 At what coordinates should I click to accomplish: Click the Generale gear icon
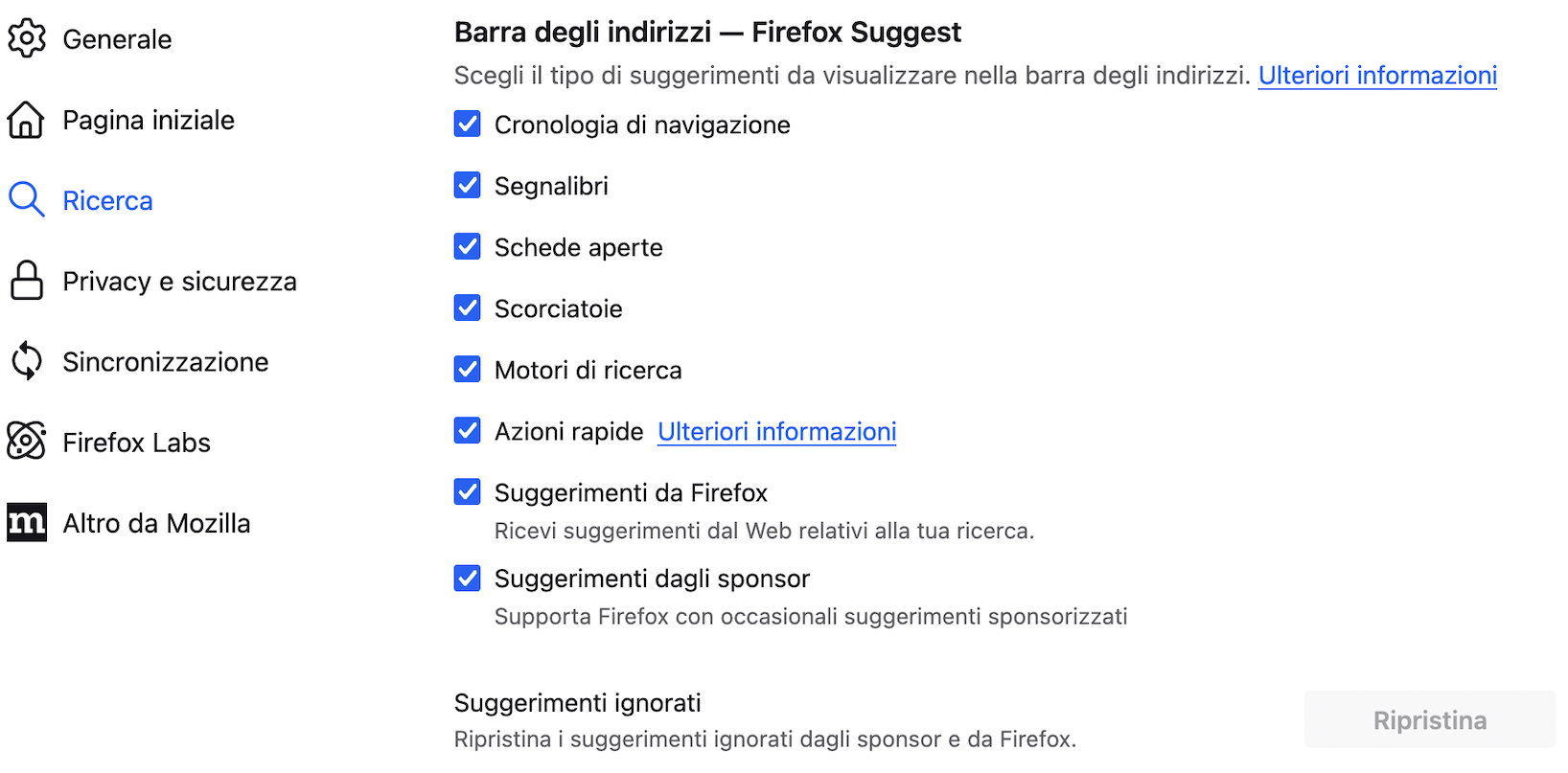28,38
